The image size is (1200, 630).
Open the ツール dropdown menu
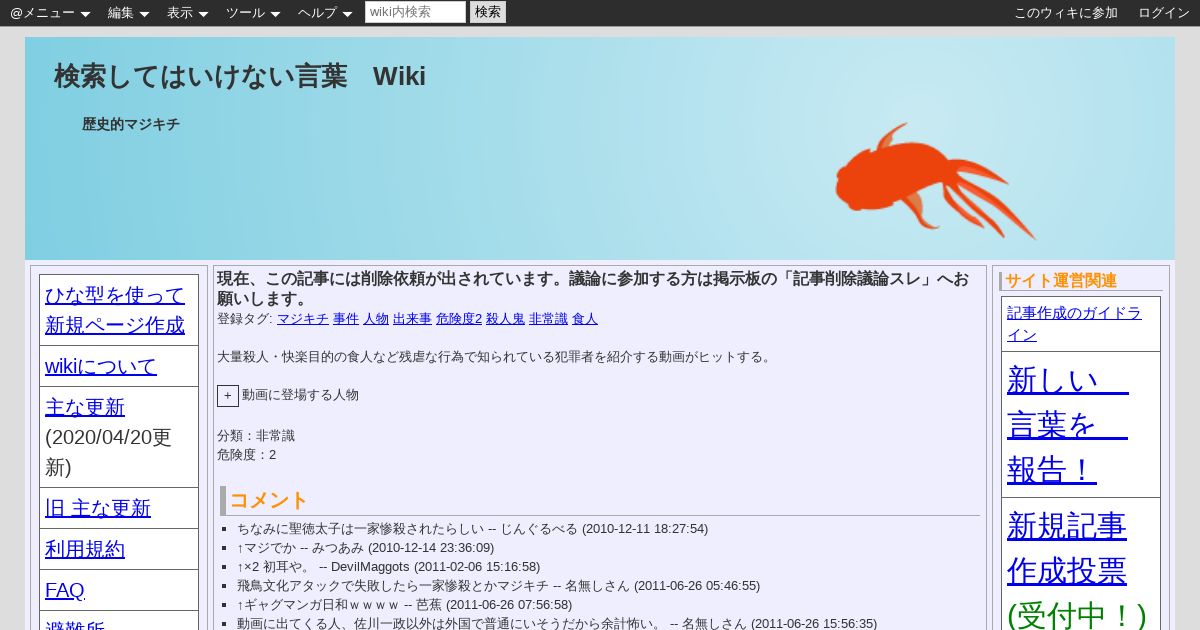coord(253,13)
